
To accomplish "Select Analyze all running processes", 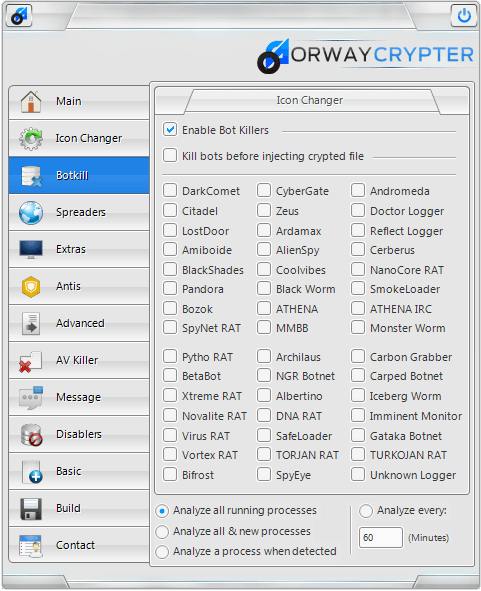I will [162, 511].
